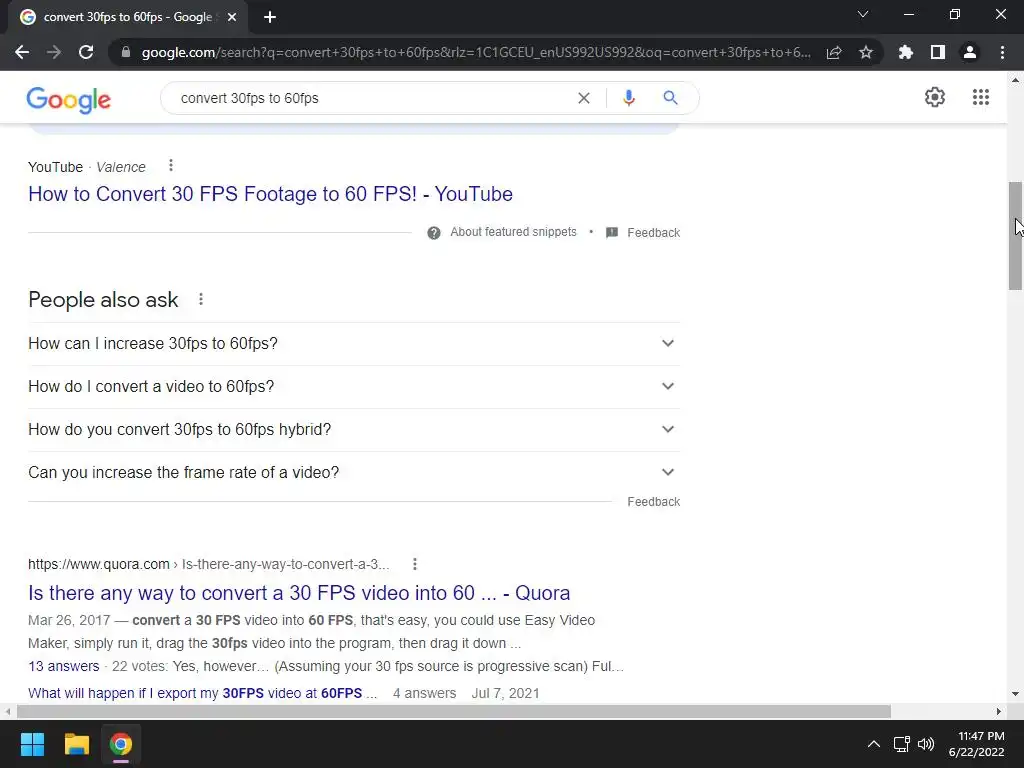
Task: Click the share page icon in address bar
Action: (834, 52)
